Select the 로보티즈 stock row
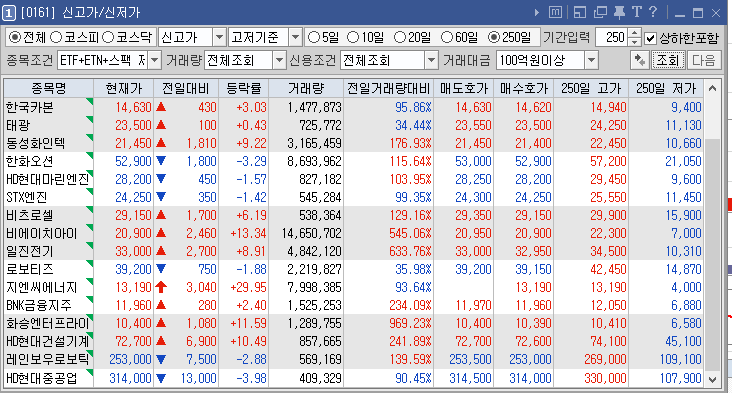The height and width of the screenshot is (393, 732). click(353, 269)
